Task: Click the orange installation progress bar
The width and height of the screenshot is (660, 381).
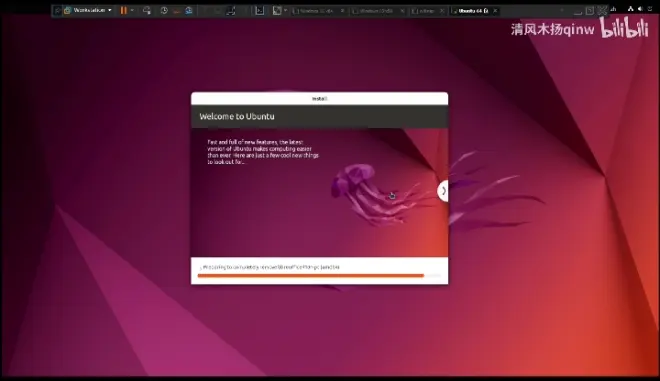Action: [x=311, y=276]
